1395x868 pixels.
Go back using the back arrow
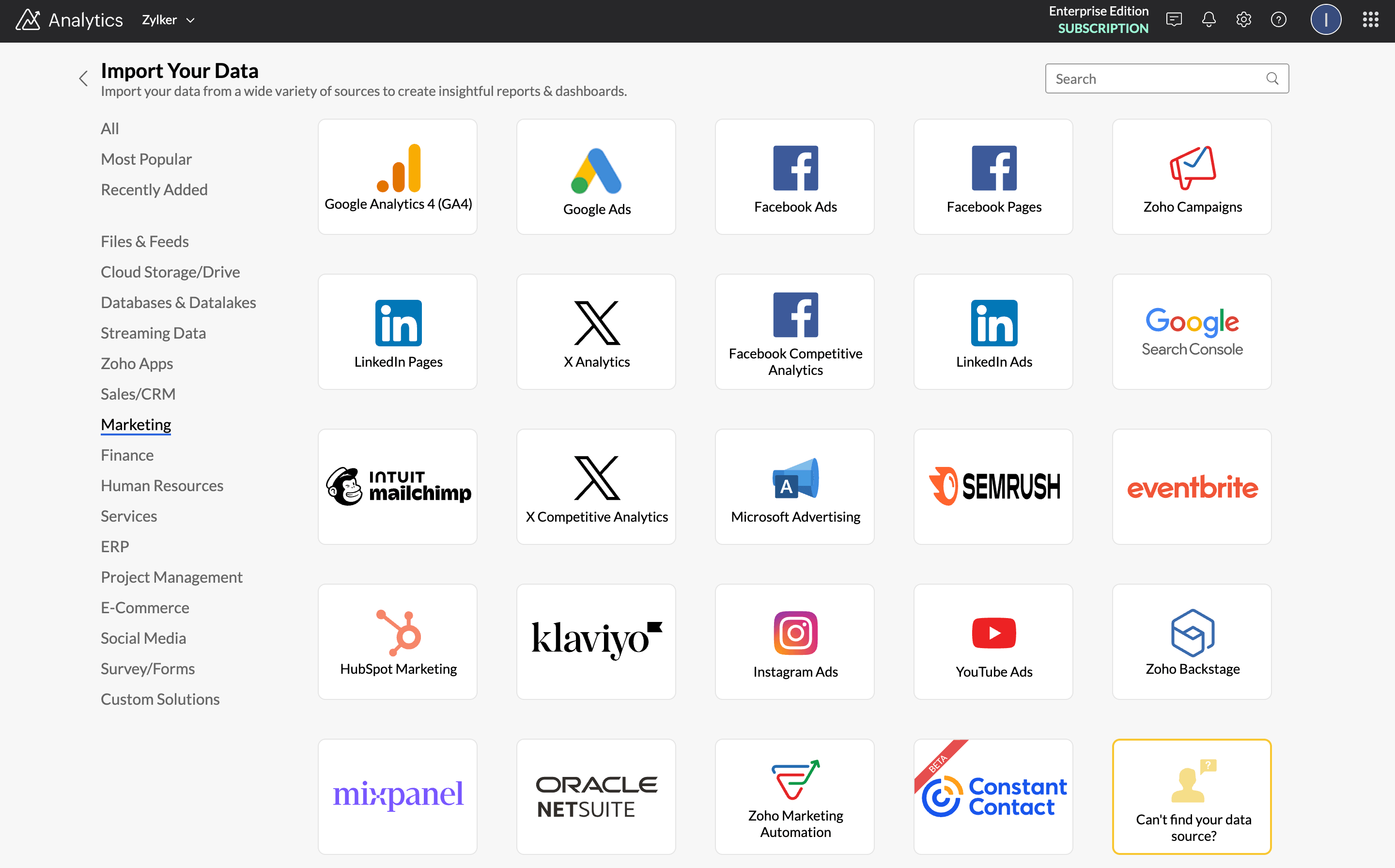point(83,78)
